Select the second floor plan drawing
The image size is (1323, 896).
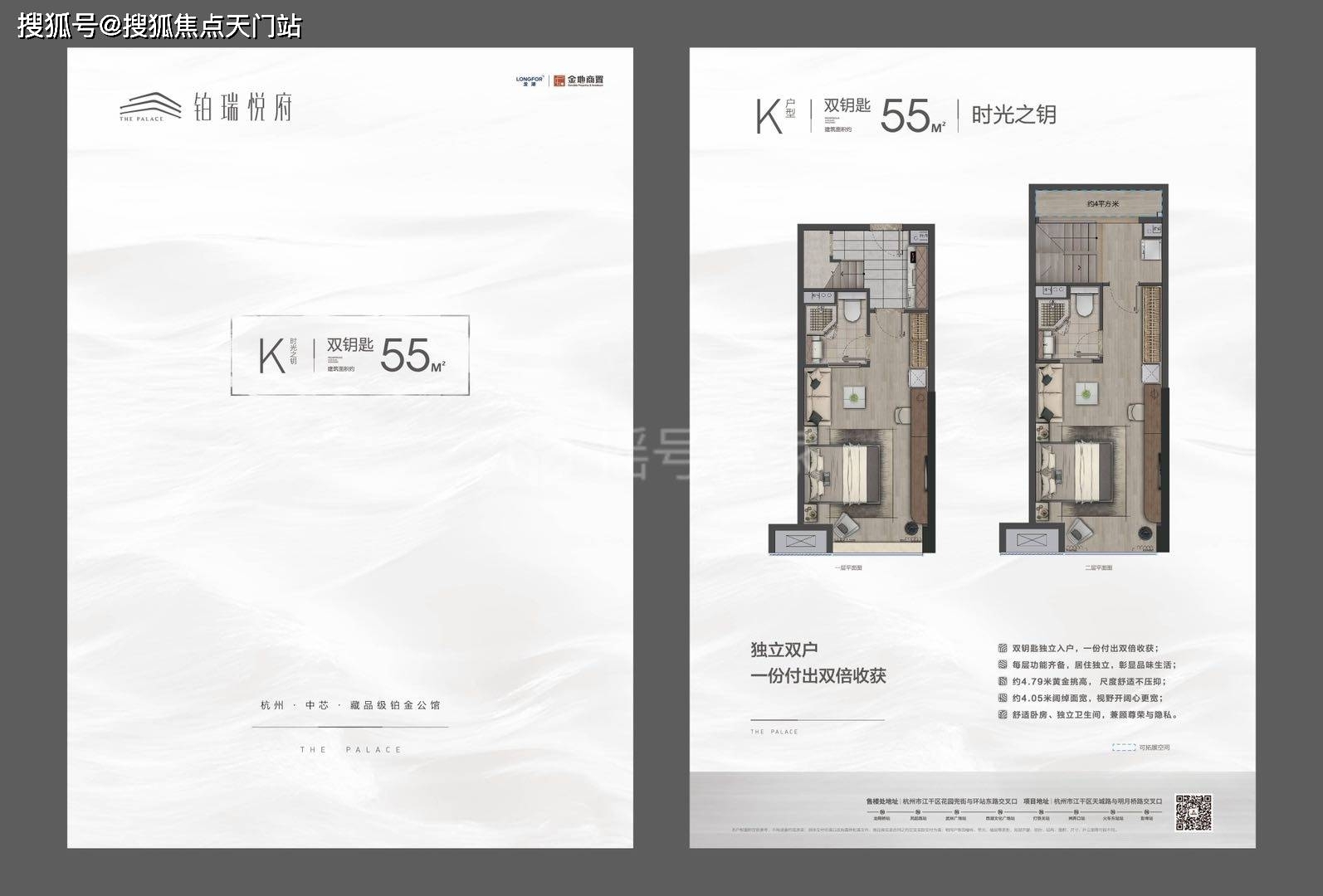pos(1086,369)
